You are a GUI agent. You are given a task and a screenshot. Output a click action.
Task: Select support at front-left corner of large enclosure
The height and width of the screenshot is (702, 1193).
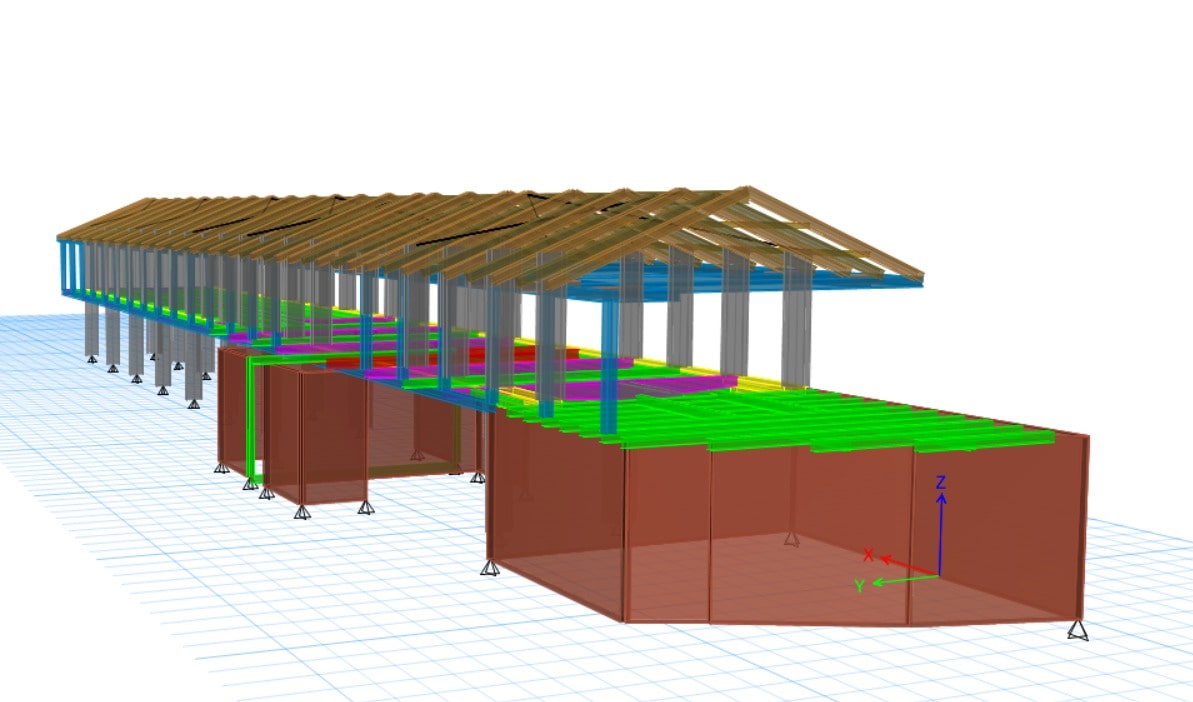pyautogui.click(x=490, y=569)
